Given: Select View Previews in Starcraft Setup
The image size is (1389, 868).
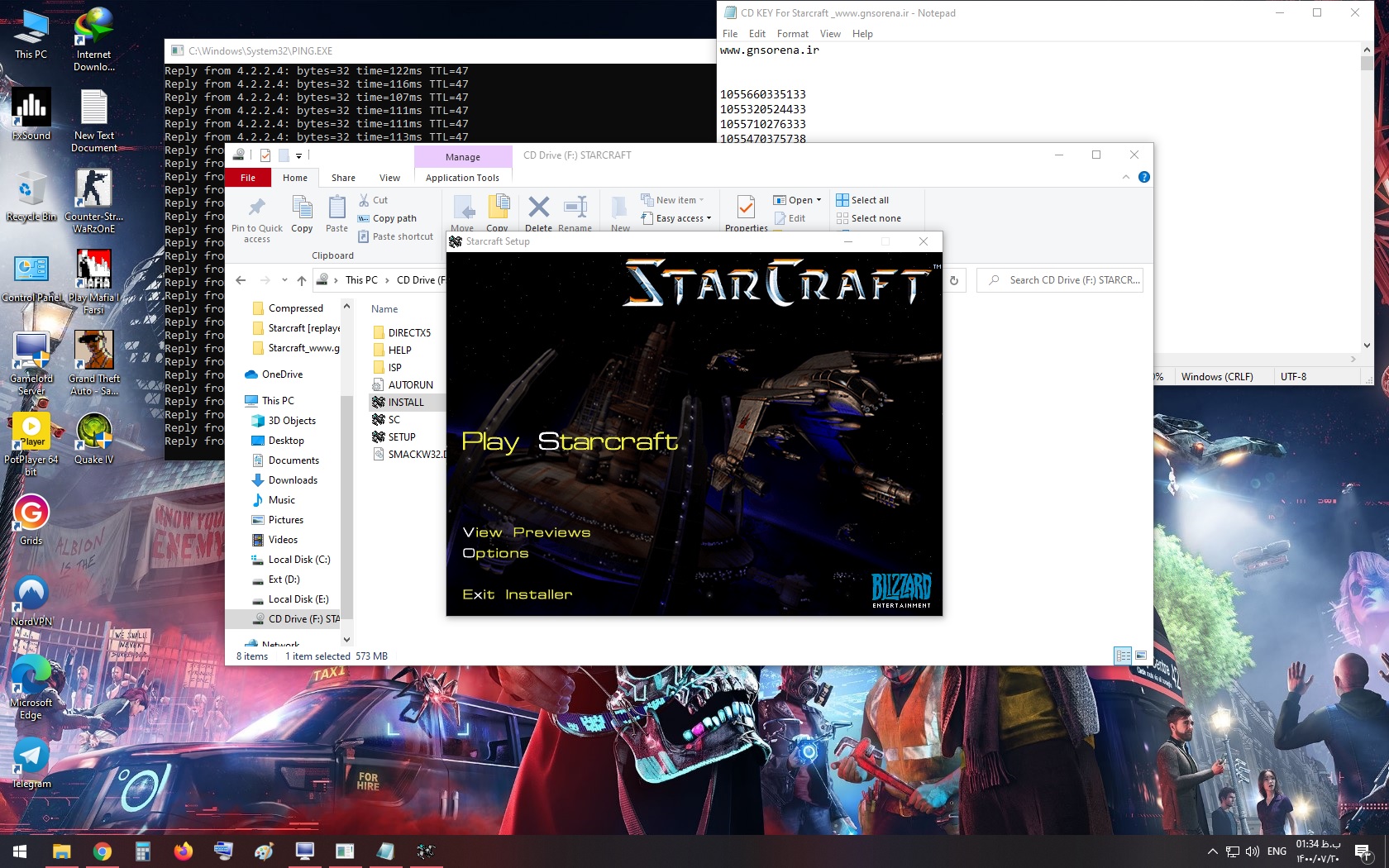Looking at the screenshot, I should [527, 532].
